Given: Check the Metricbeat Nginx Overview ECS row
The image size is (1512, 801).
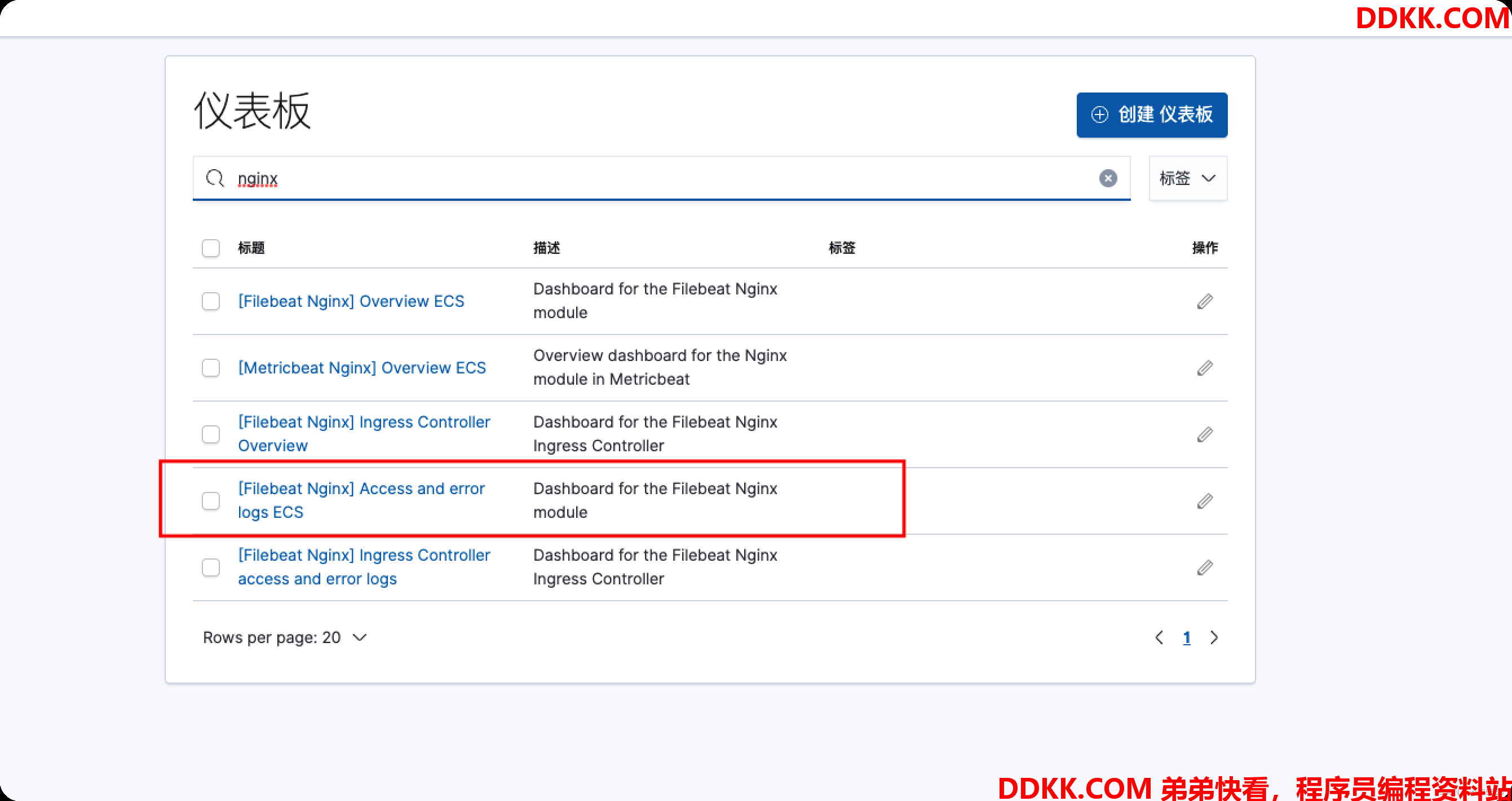Looking at the screenshot, I should point(211,368).
